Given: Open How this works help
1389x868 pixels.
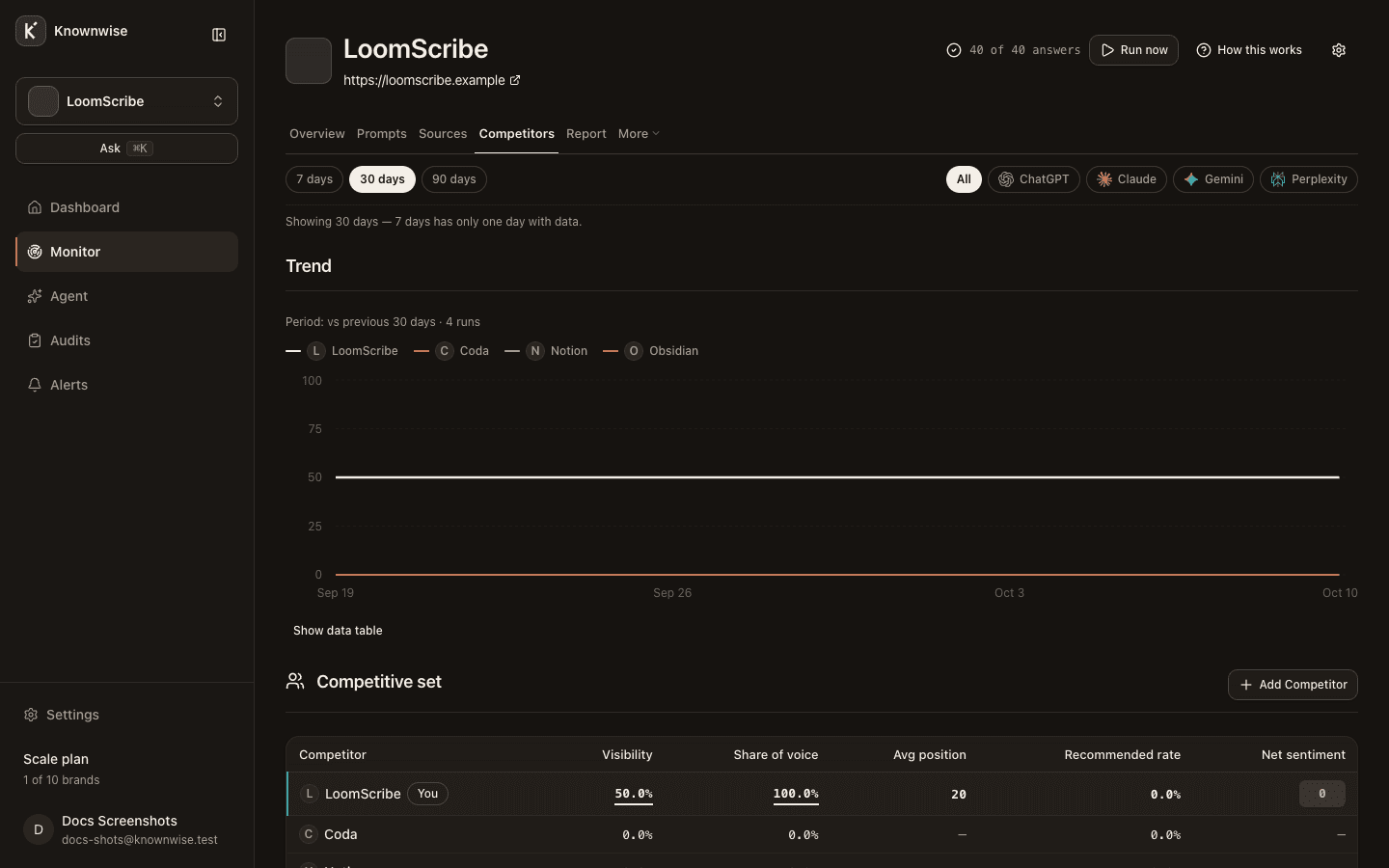Looking at the screenshot, I should coord(1249,50).
